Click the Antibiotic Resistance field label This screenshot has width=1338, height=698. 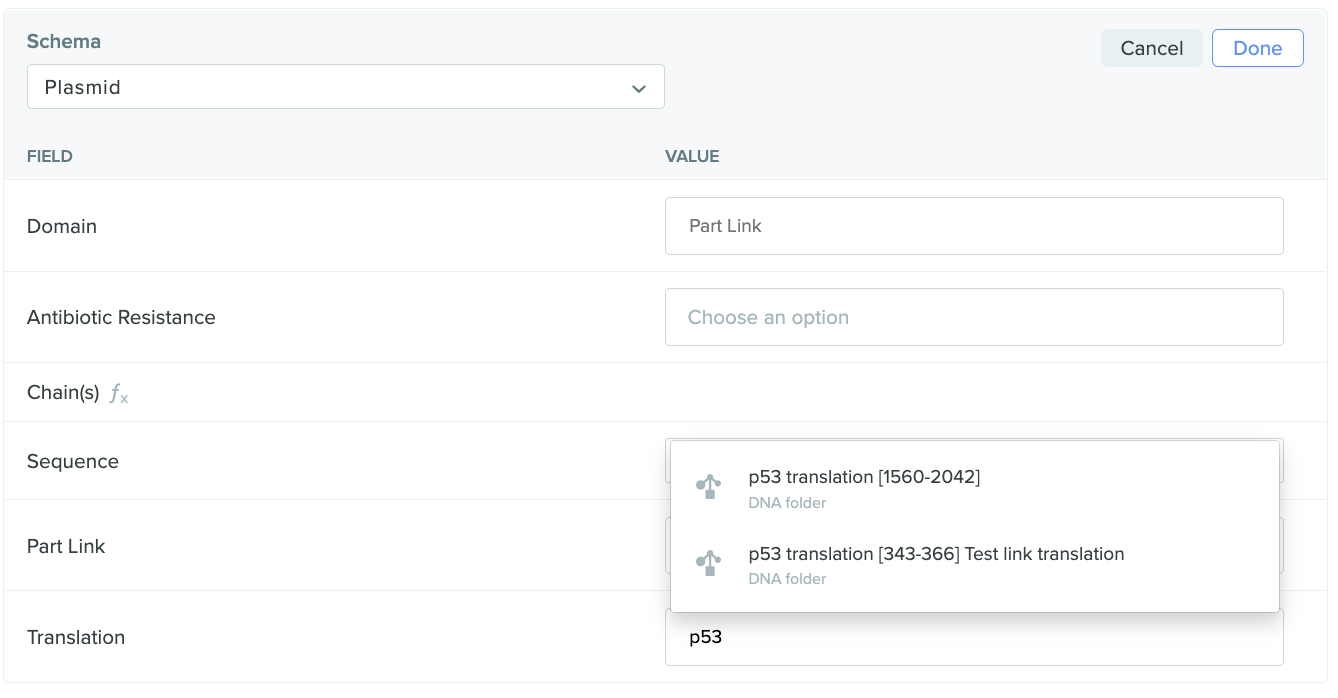point(121,317)
